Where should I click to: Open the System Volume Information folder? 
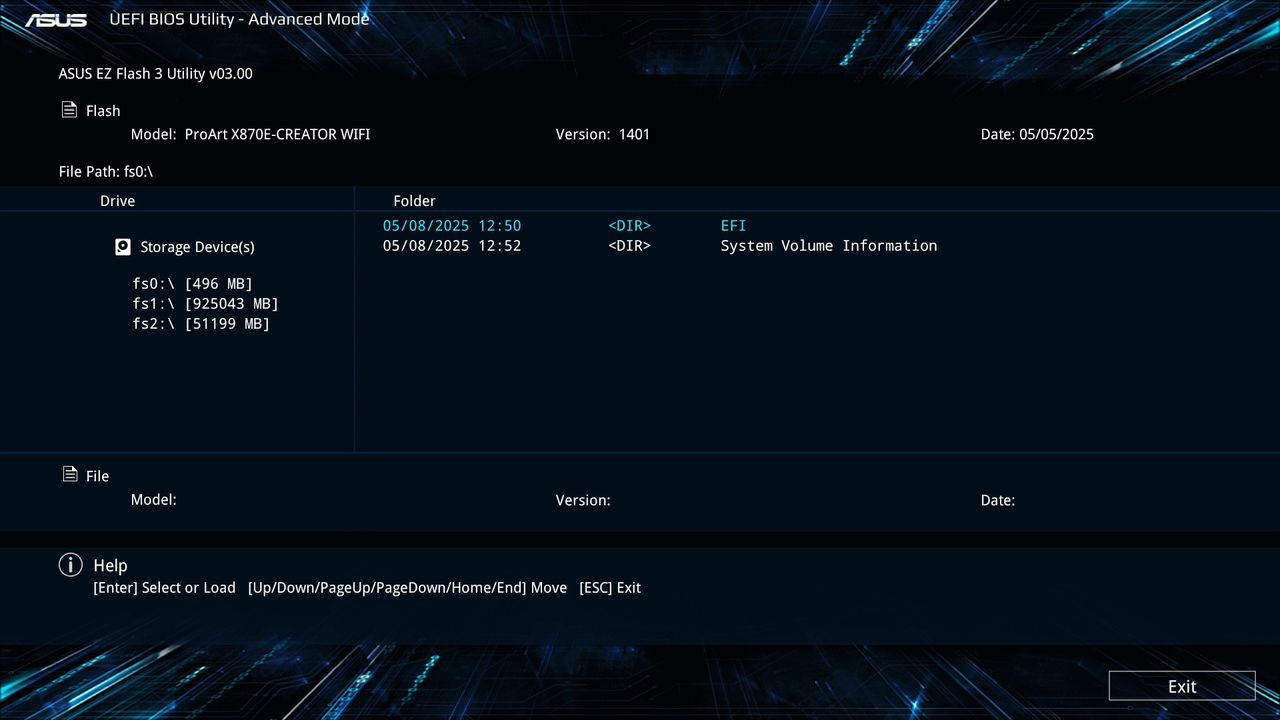point(829,246)
